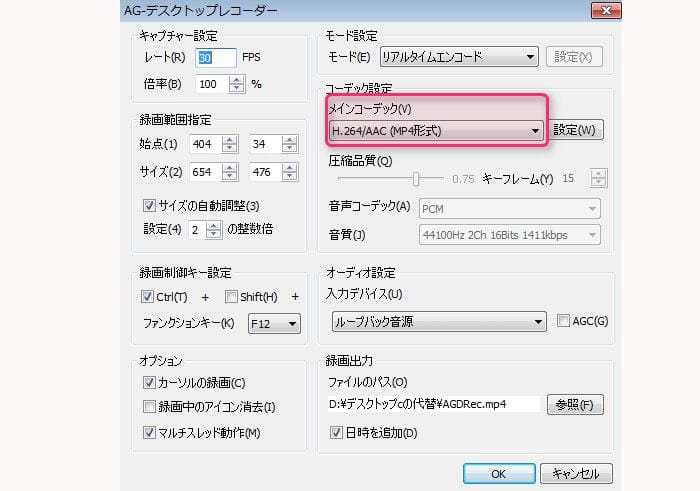Click the 始点 X field showing 404

click(x=205, y=144)
